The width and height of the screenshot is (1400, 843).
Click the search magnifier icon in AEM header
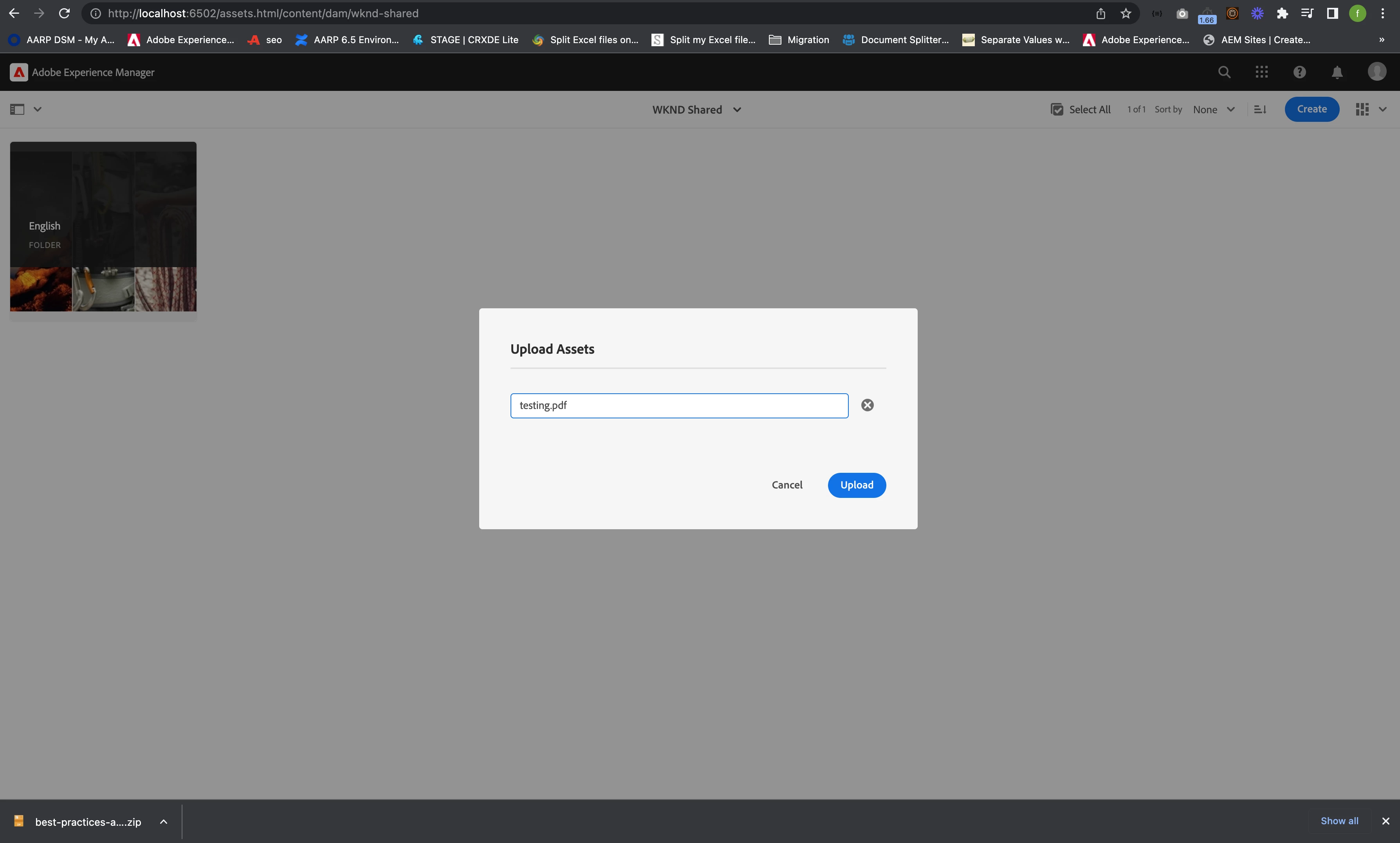[1224, 72]
